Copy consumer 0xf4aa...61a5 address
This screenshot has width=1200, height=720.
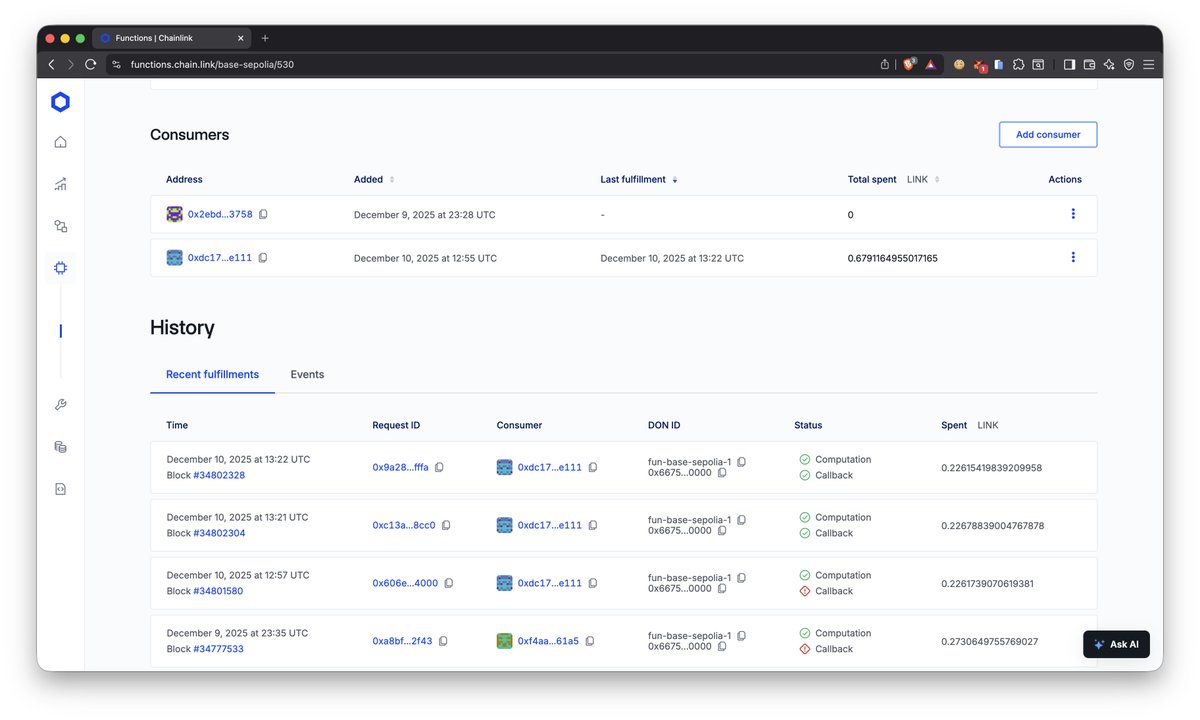590,641
